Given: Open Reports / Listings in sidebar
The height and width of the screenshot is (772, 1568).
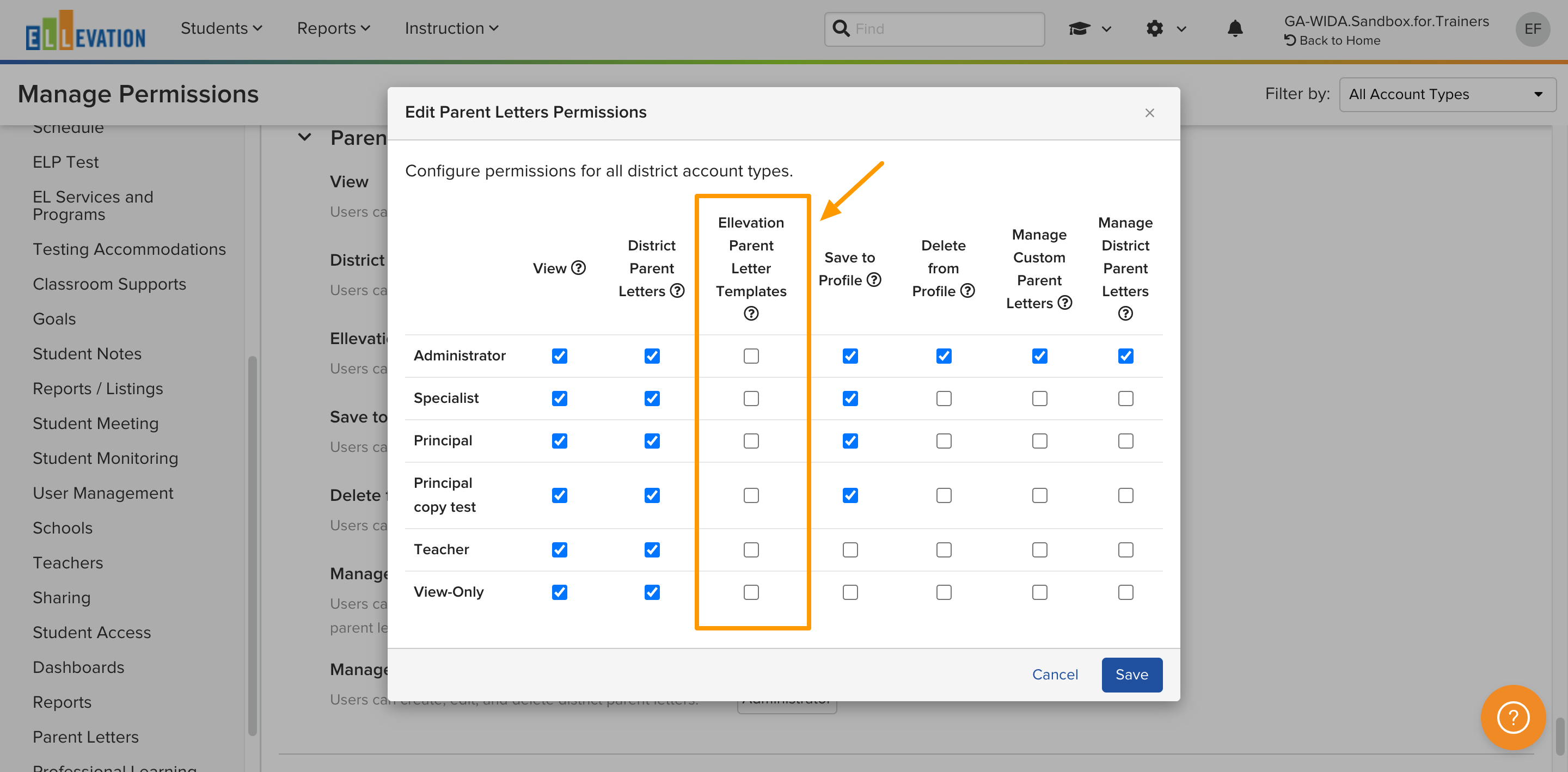Looking at the screenshot, I should (x=97, y=388).
